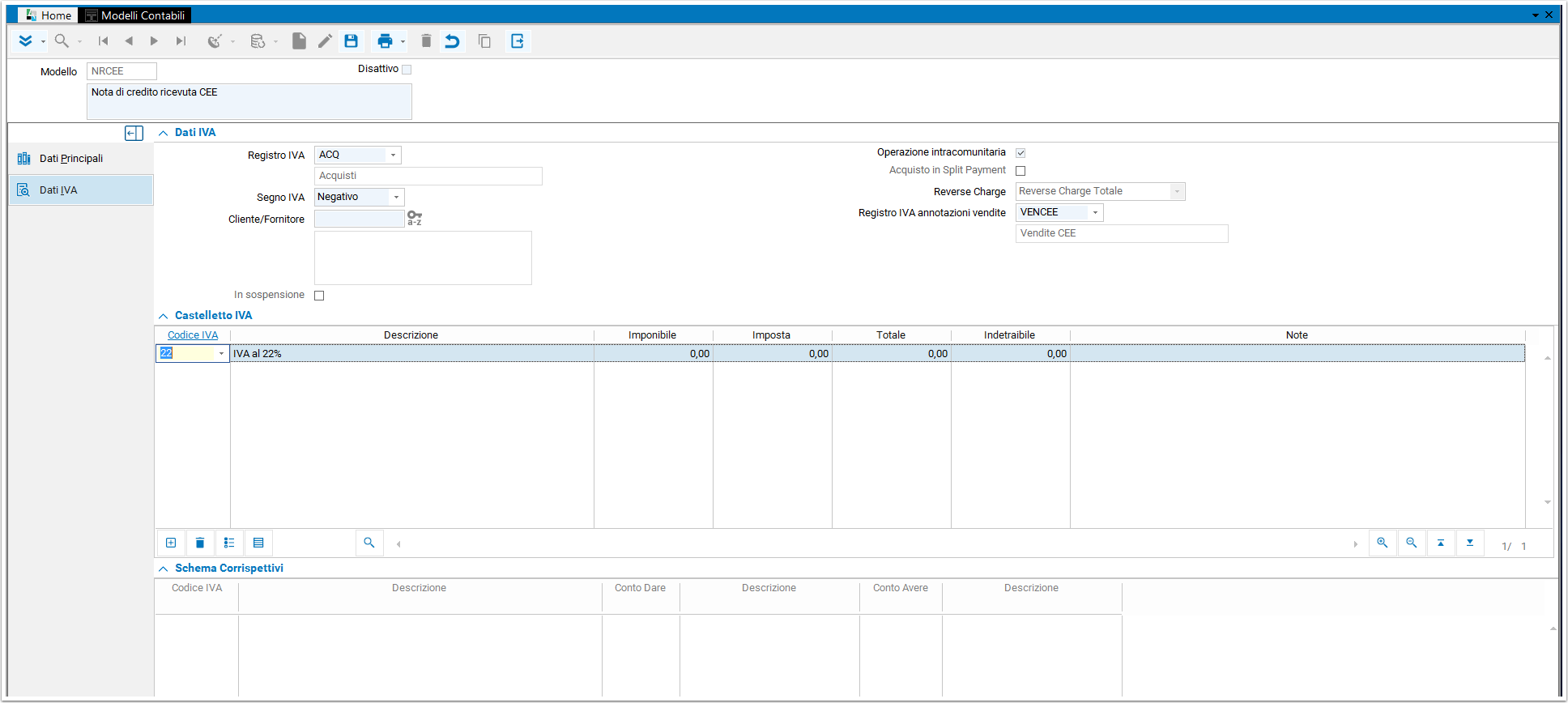Open the tab list dropdown arrow at top-right
The width and height of the screenshot is (1568, 703).
(x=1536, y=15)
